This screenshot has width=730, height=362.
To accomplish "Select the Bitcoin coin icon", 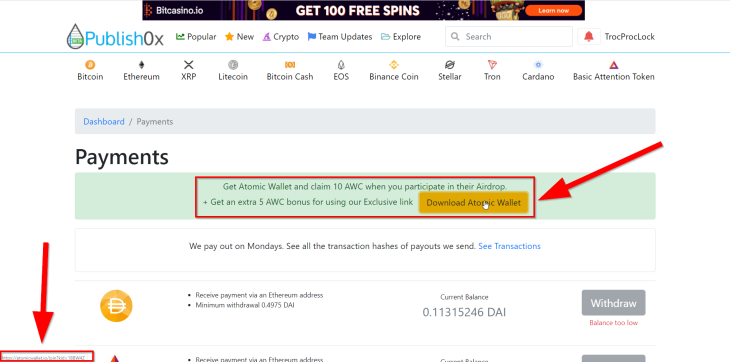I will (x=90, y=65).
